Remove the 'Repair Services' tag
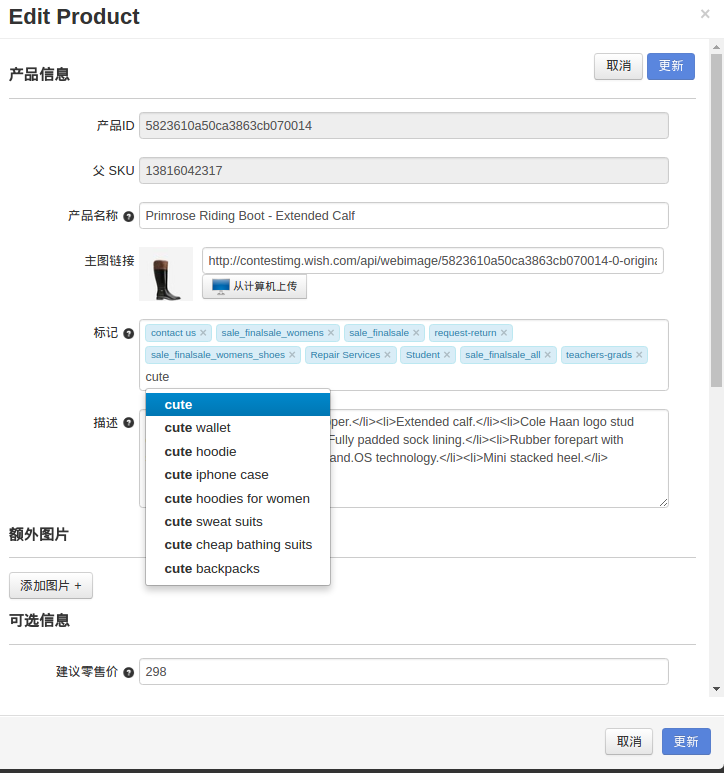Image resolution: width=724 pixels, height=773 pixels. coord(388,355)
